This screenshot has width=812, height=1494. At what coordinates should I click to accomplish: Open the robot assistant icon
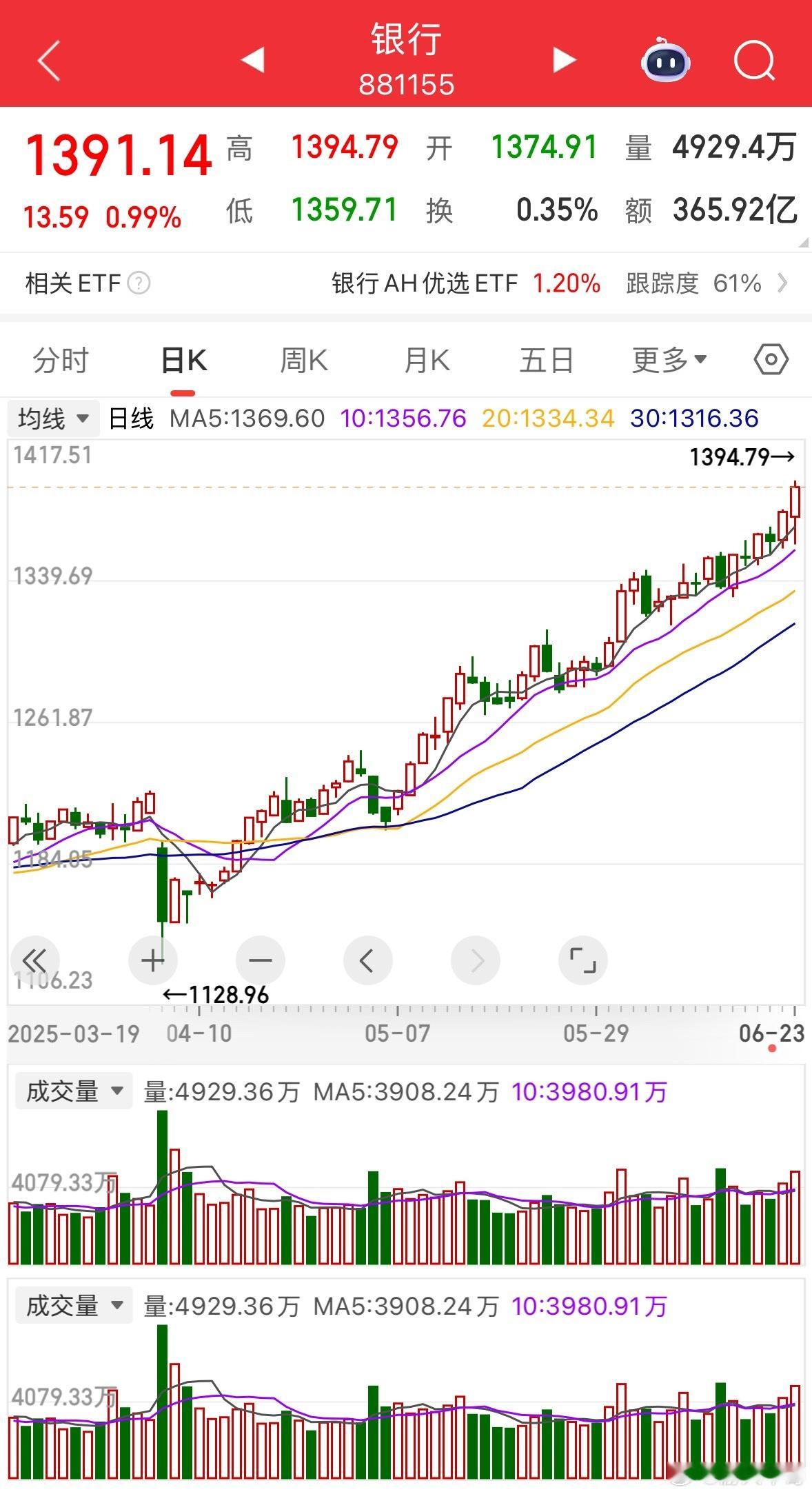pyautogui.click(x=665, y=60)
